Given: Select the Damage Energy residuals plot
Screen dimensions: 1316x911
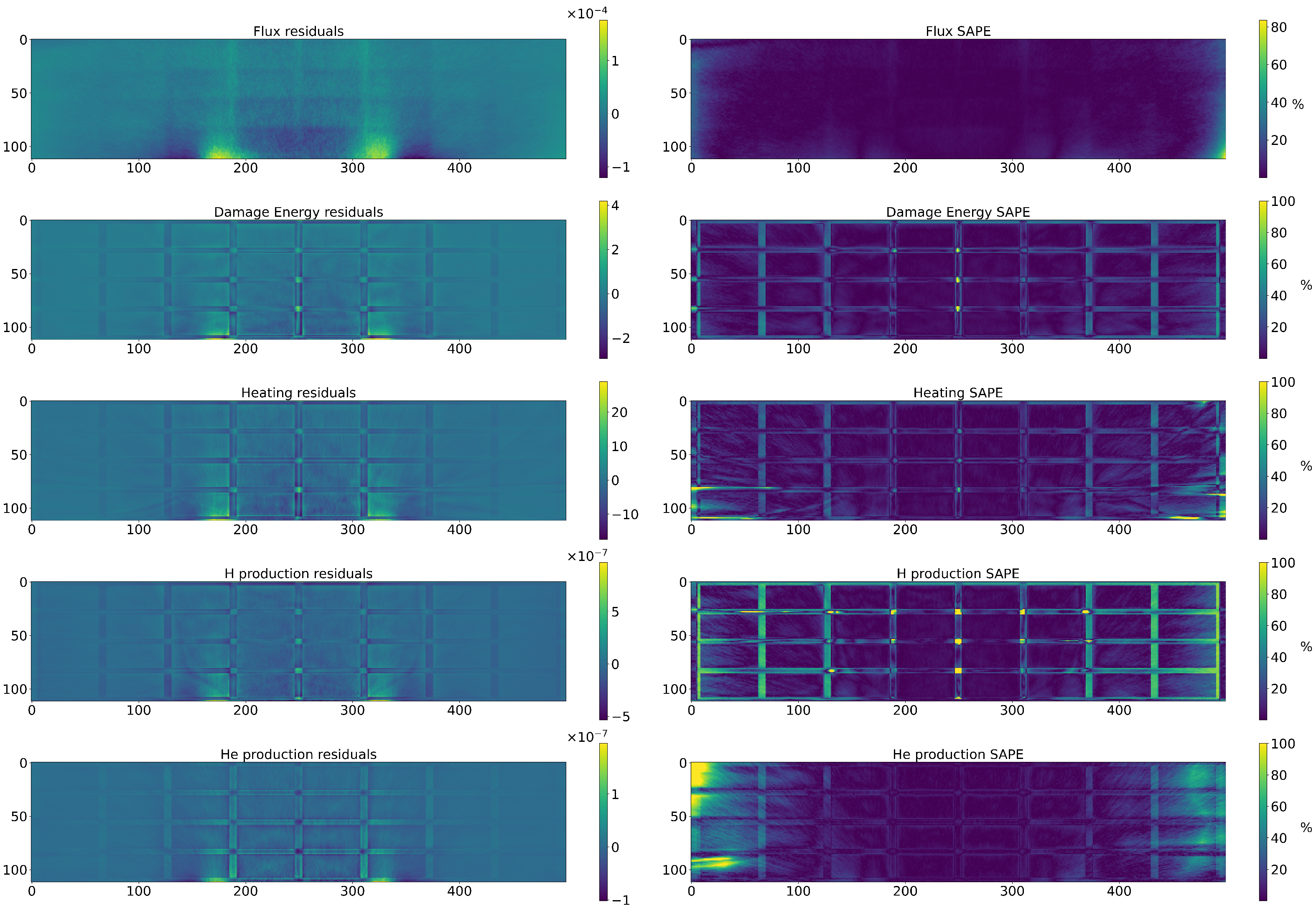Looking at the screenshot, I should [298, 280].
